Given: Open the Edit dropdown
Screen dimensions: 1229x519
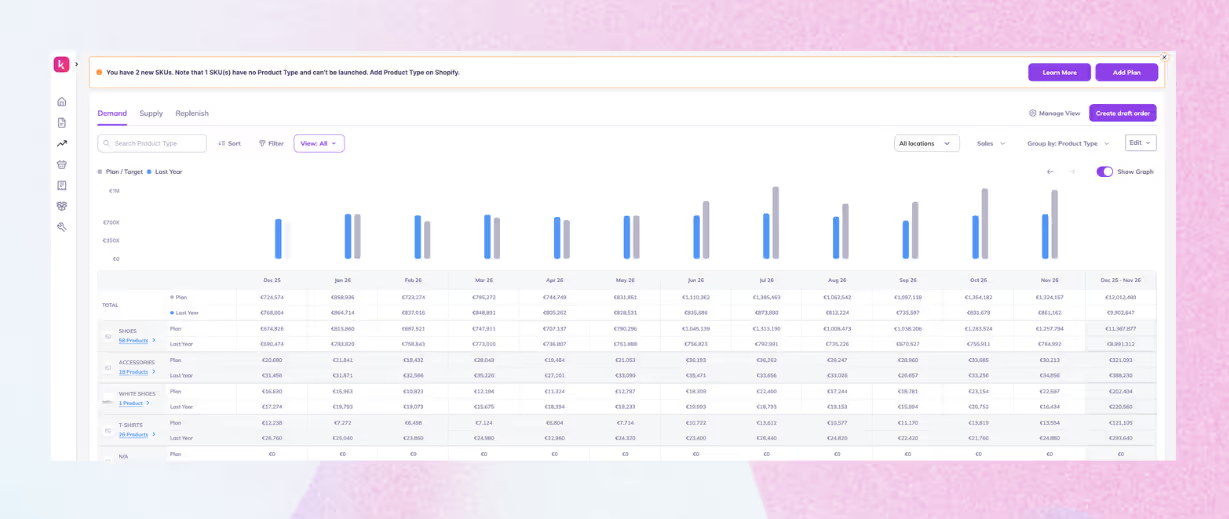Looking at the screenshot, I should coord(1141,143).
